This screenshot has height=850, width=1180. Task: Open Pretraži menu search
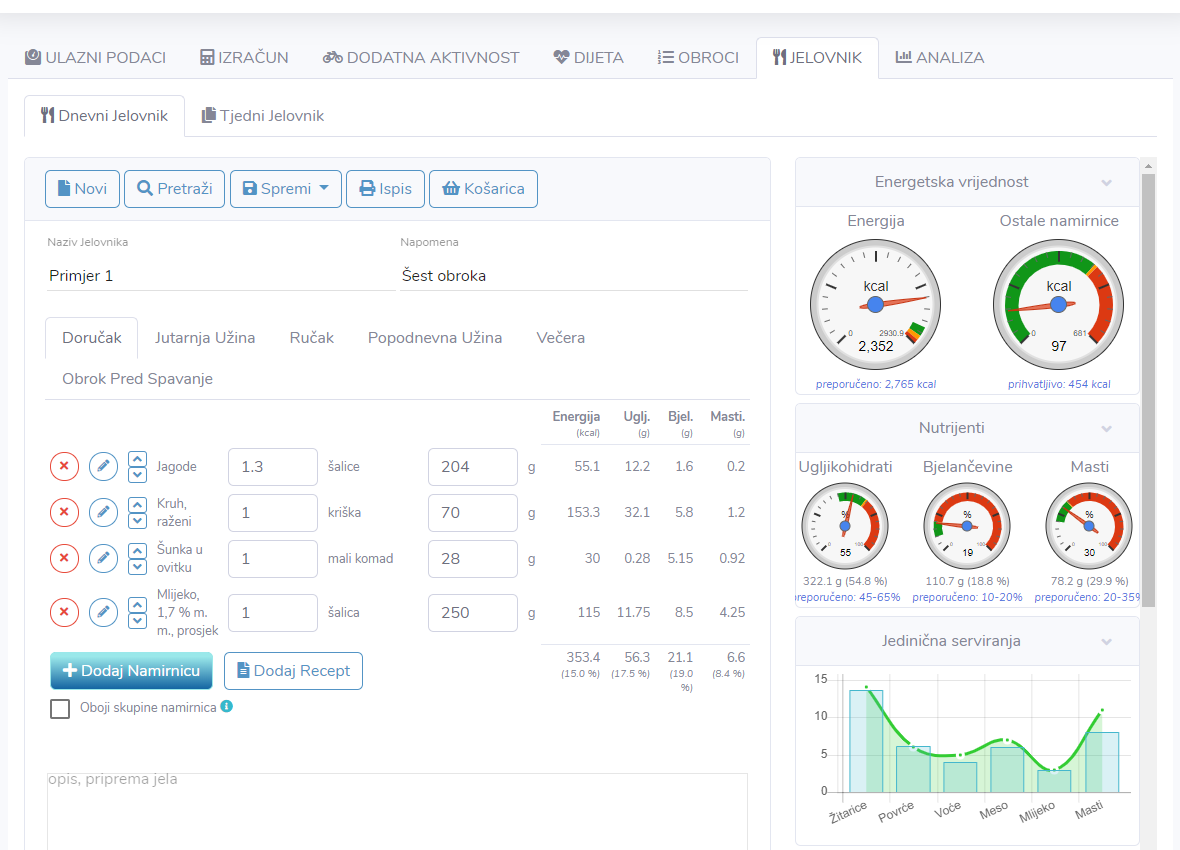175,189
